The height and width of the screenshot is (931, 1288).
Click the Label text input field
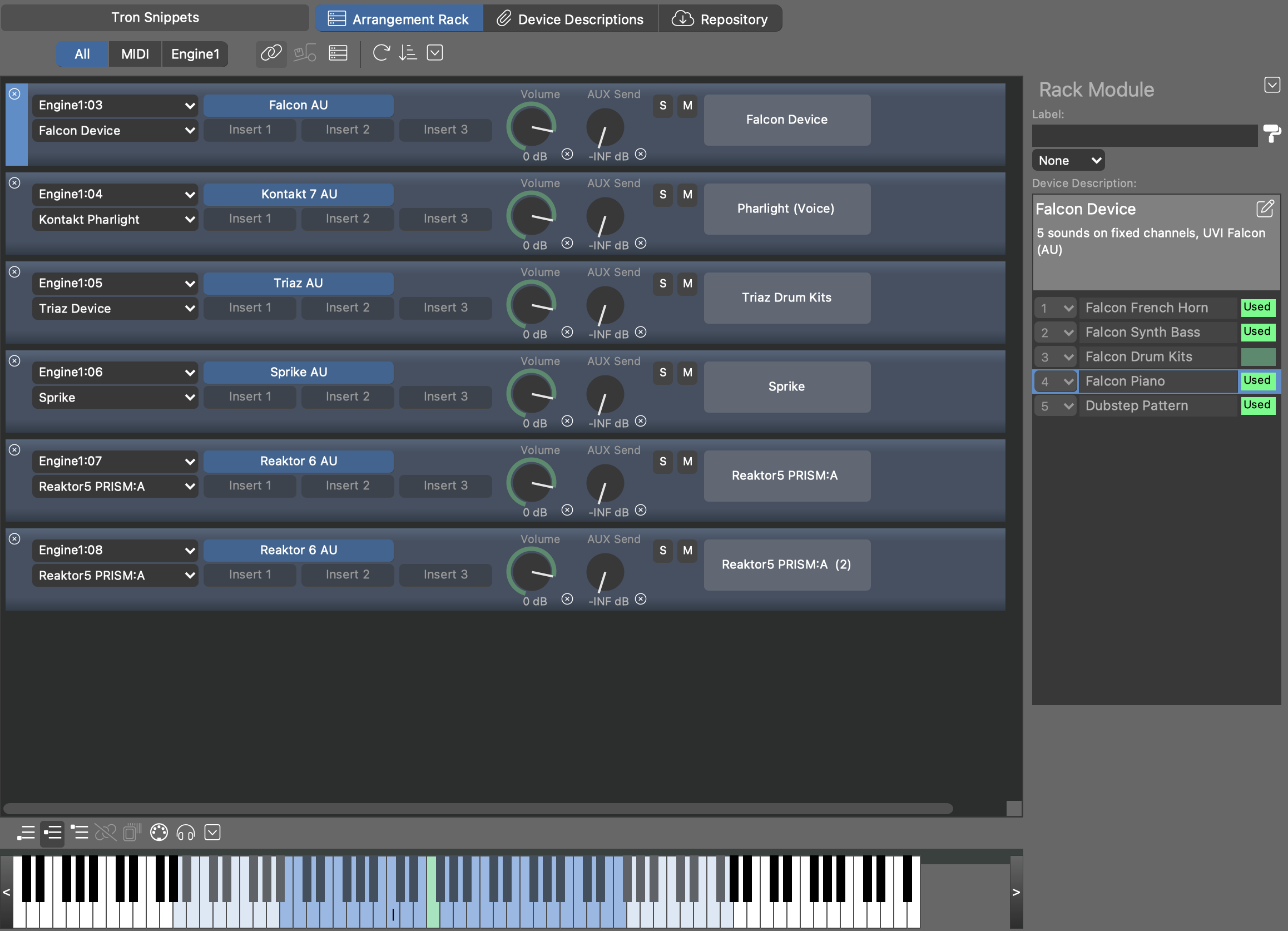1144,136
